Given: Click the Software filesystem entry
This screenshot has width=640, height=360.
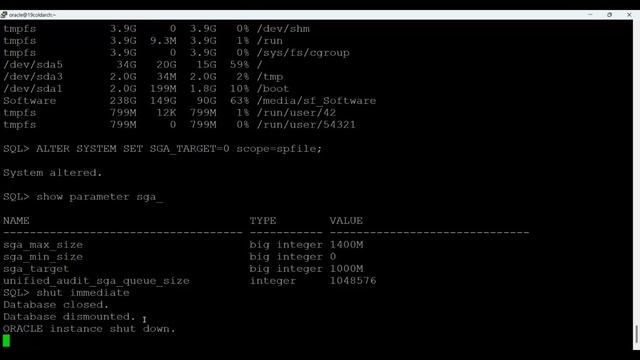Looking at the screenshot, I should coord(29,101).
